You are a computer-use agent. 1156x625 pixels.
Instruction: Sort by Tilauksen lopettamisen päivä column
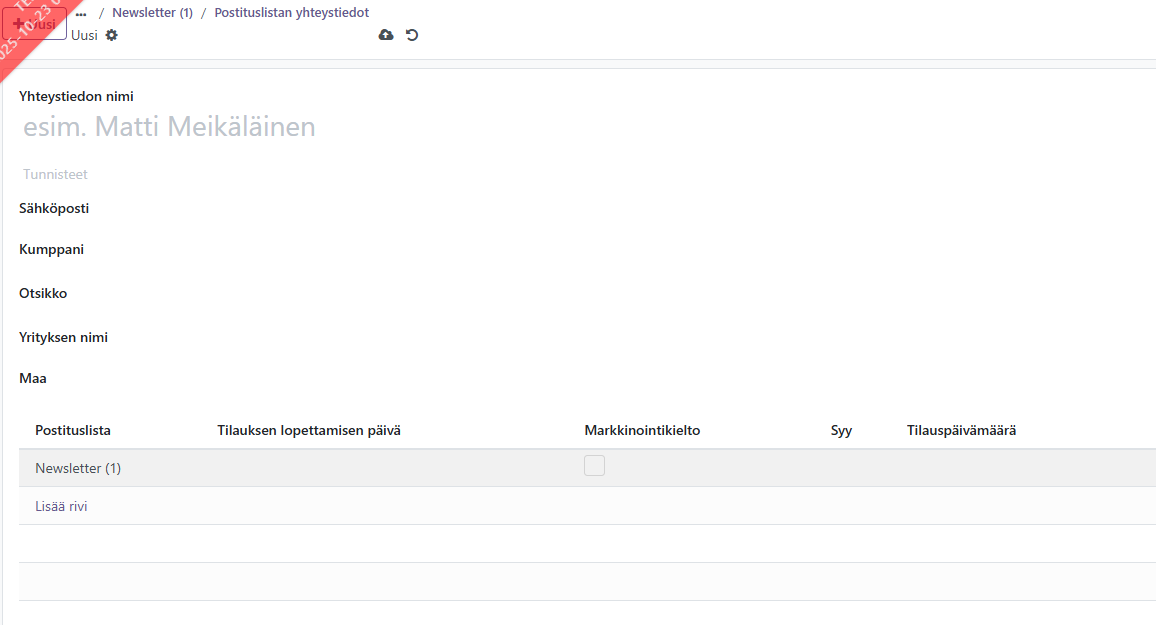tap(309, 431)
